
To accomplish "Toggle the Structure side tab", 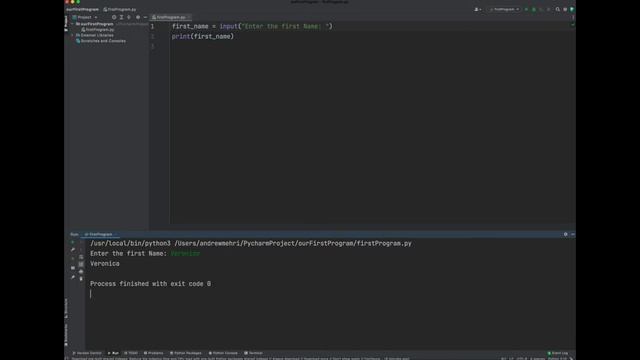I will [66, 308].
